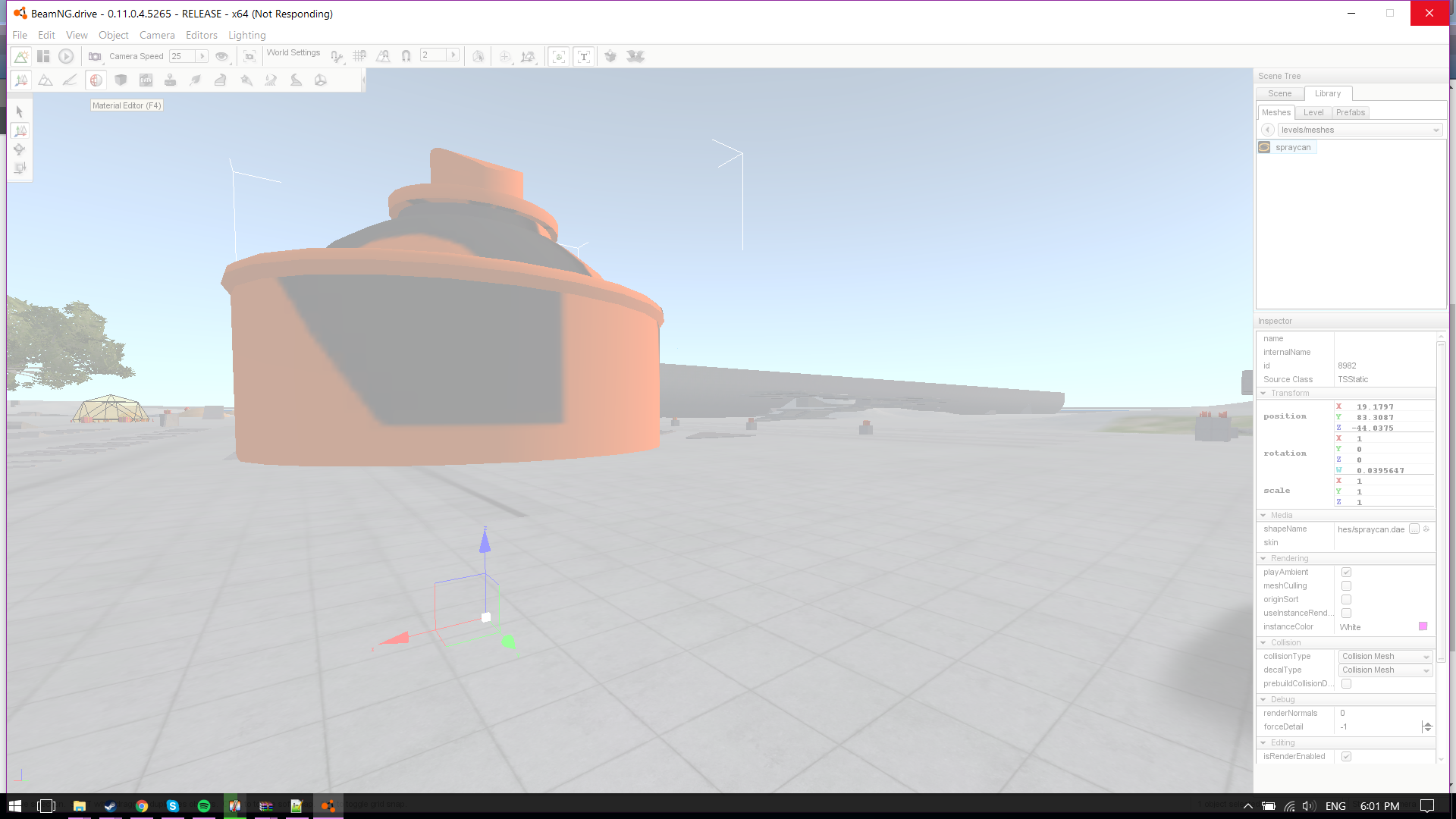Screen dimensions: 1456x819
Task: Open the Material Editor tool
Action: click(96, 80)
